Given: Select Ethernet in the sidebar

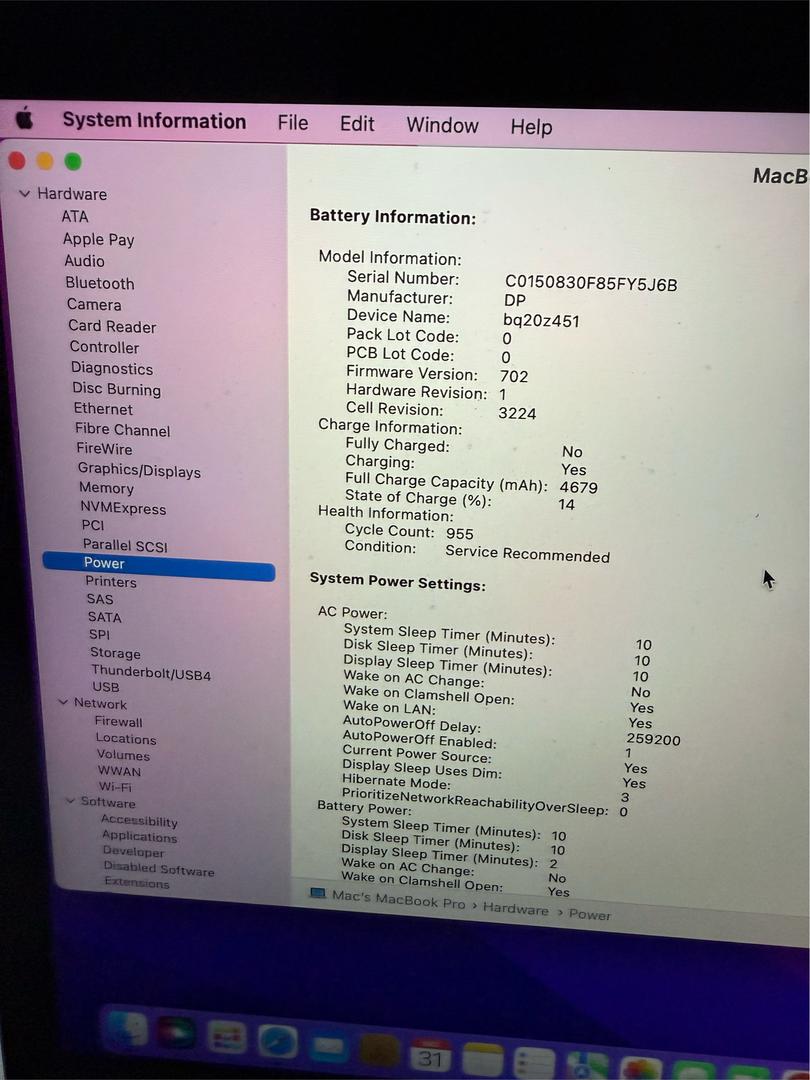Looking at the screenshot, I should coord(103,409).
